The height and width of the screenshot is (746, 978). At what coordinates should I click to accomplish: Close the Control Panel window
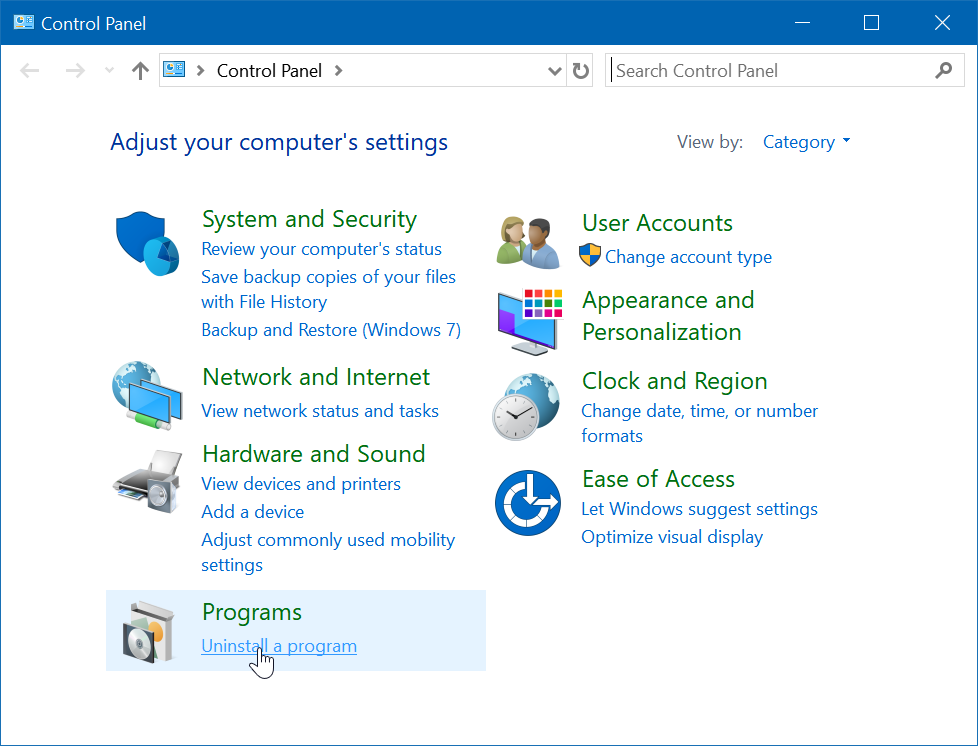(942, 23)
